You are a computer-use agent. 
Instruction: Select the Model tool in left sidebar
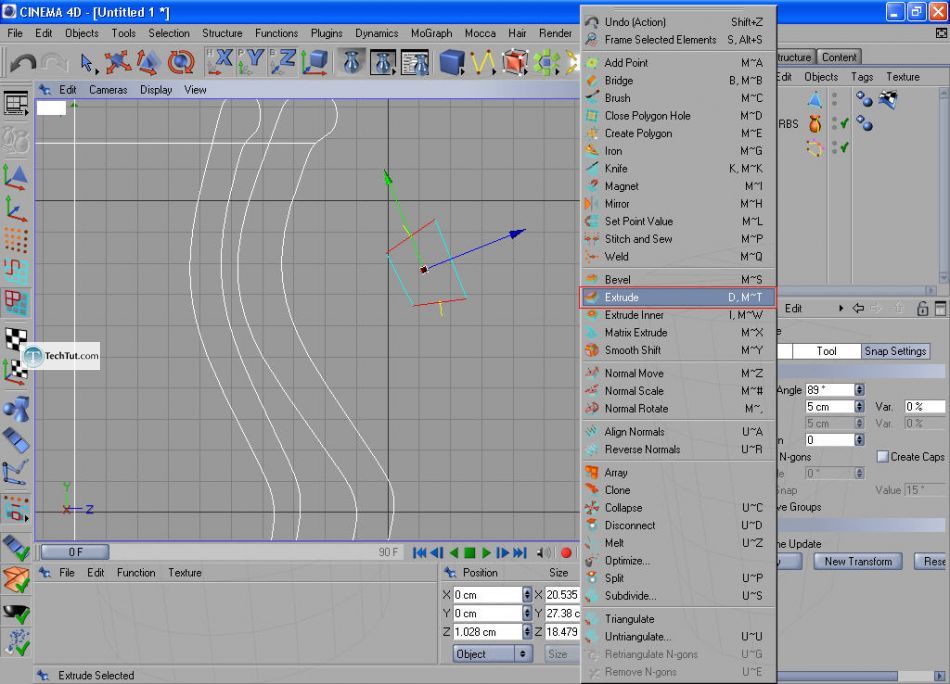pos(16,177)
